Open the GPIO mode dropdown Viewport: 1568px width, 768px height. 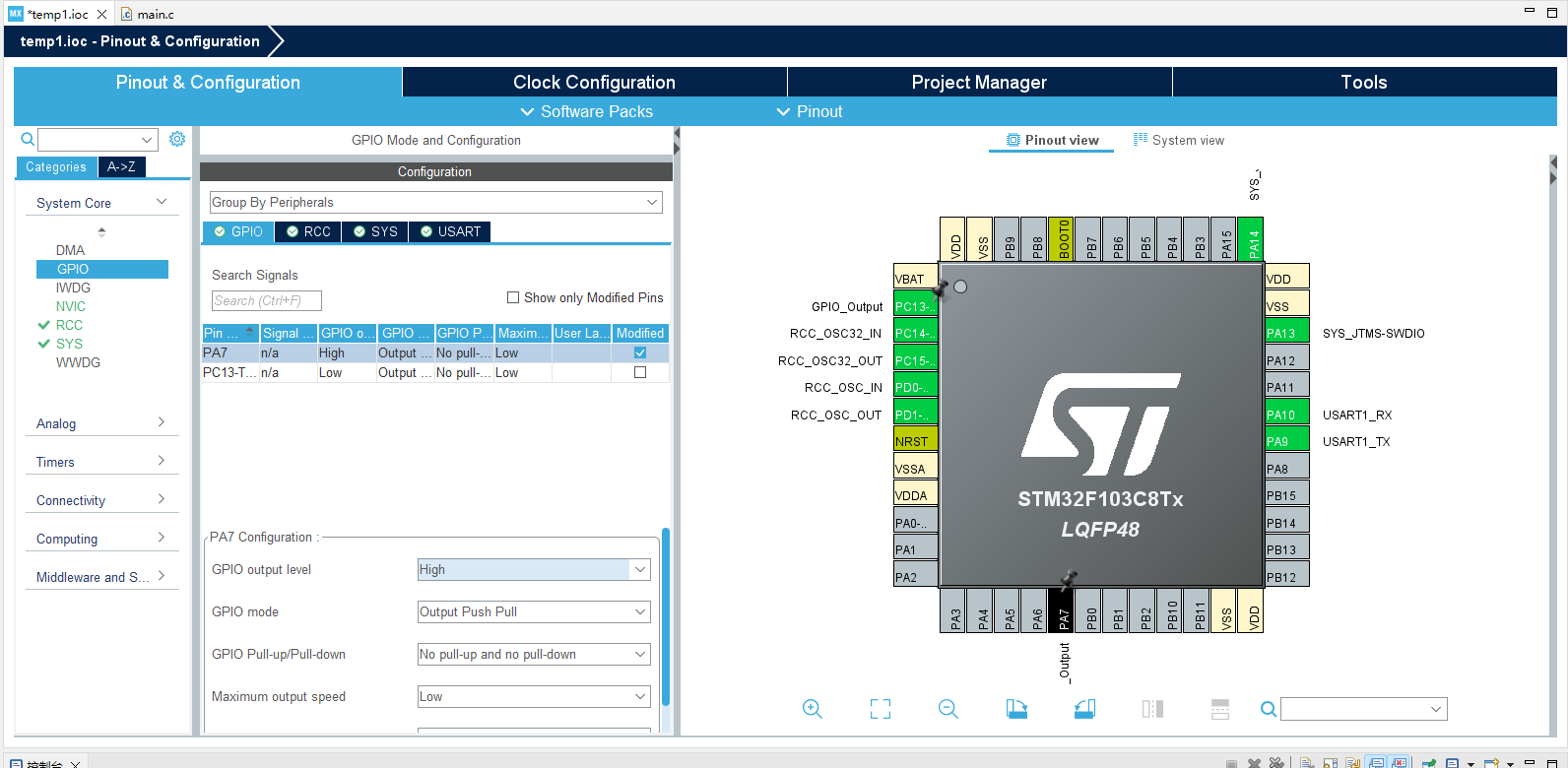click(534, 611)
